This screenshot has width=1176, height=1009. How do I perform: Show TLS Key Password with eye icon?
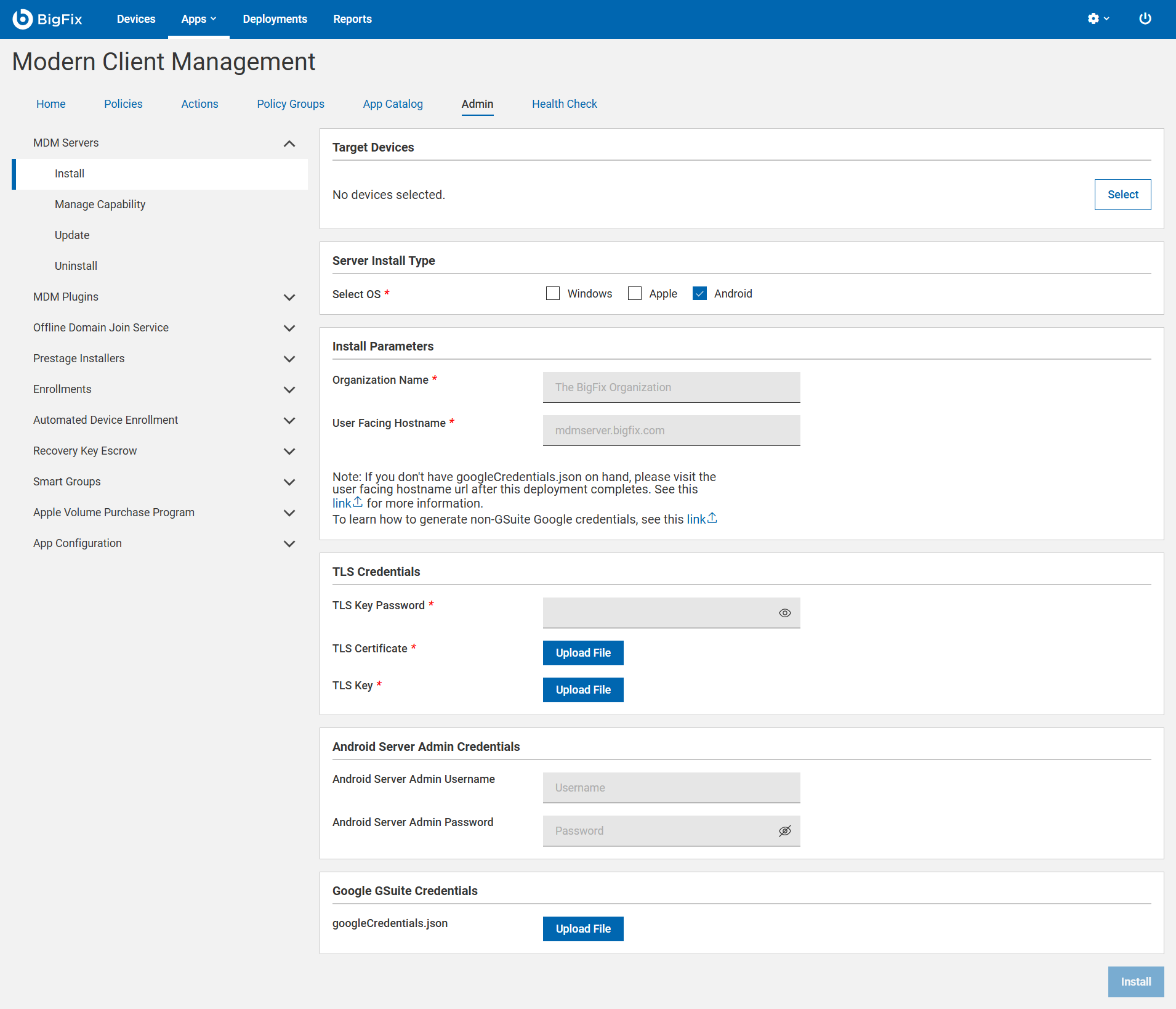click(784, 613)
